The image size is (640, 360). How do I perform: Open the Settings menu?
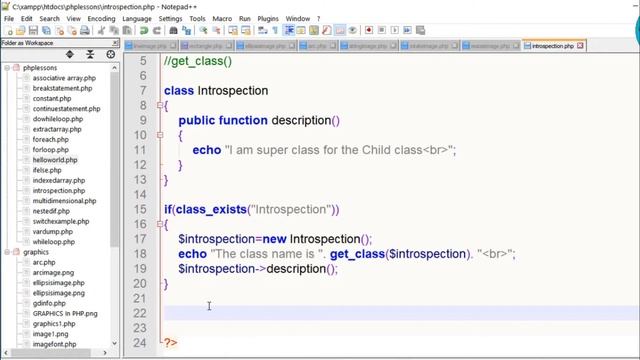pyautogui.click(x=170, y=19)
